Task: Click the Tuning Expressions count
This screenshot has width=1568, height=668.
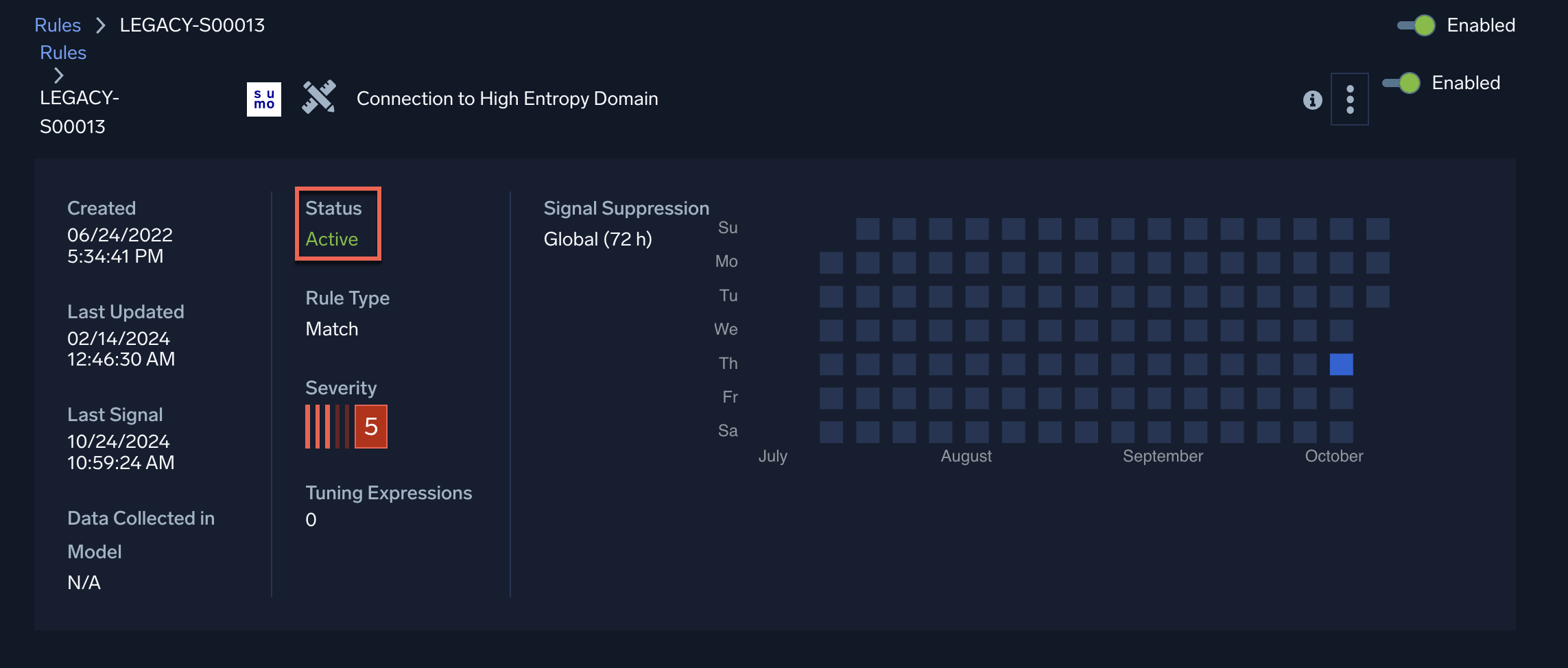Action: (311, 520)
